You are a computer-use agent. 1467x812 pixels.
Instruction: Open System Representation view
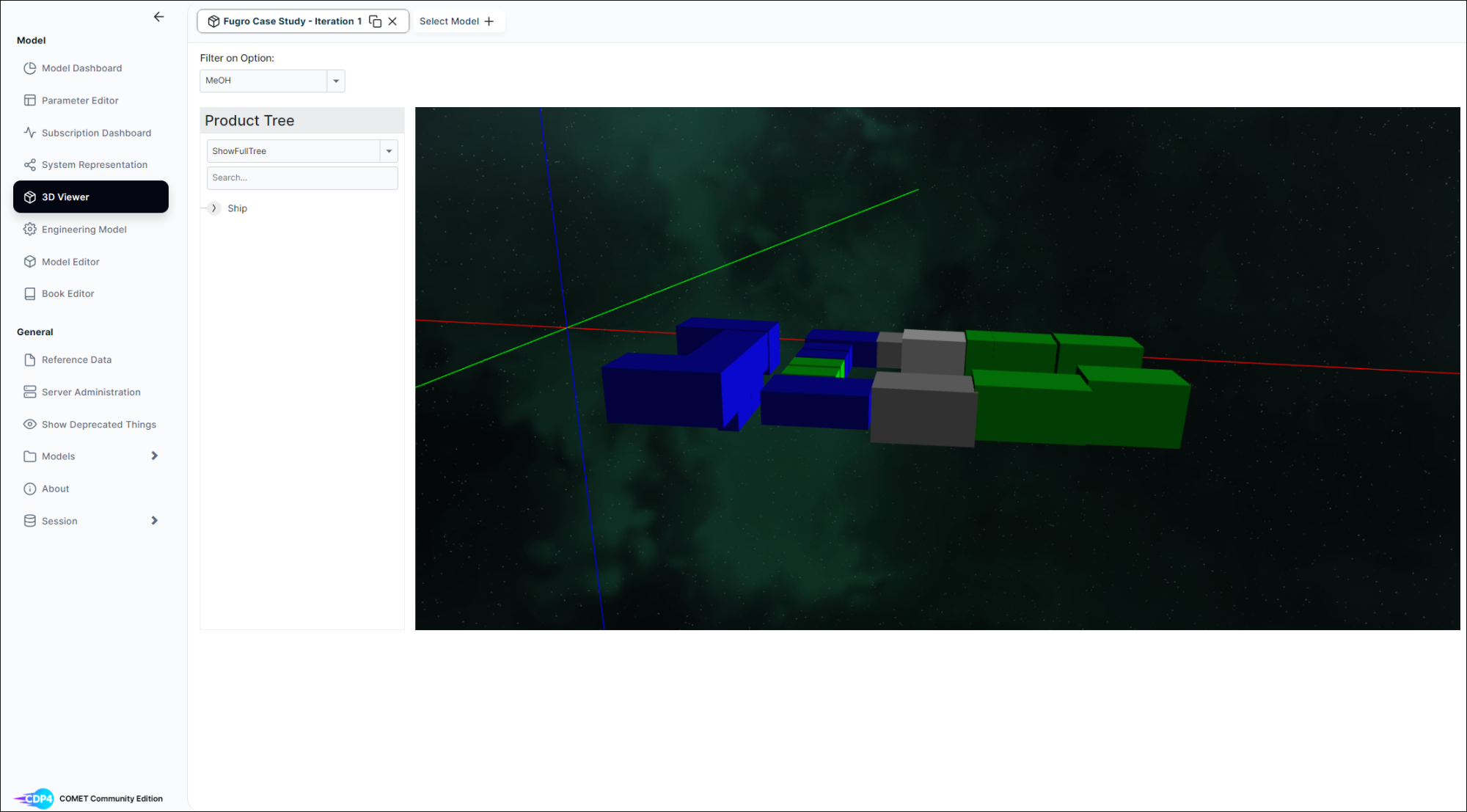tap(94, 165)
